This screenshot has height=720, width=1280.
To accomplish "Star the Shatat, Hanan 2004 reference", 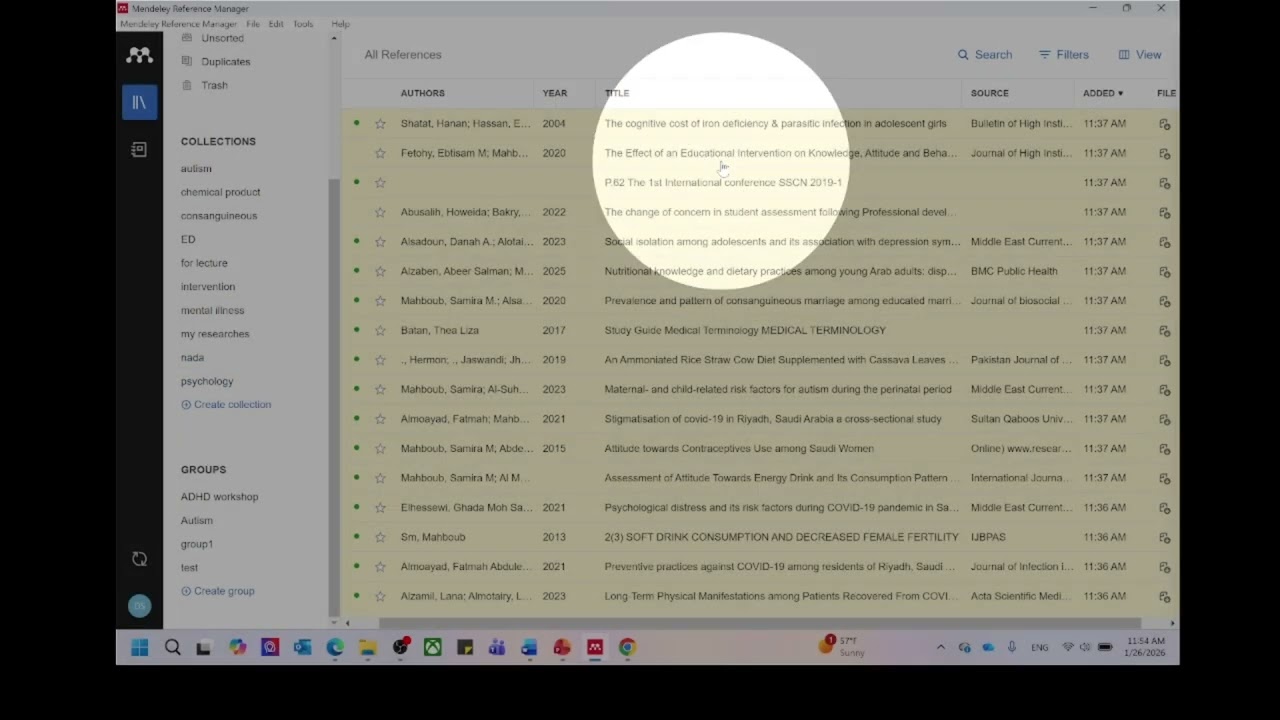I will (x=380, y=124).
